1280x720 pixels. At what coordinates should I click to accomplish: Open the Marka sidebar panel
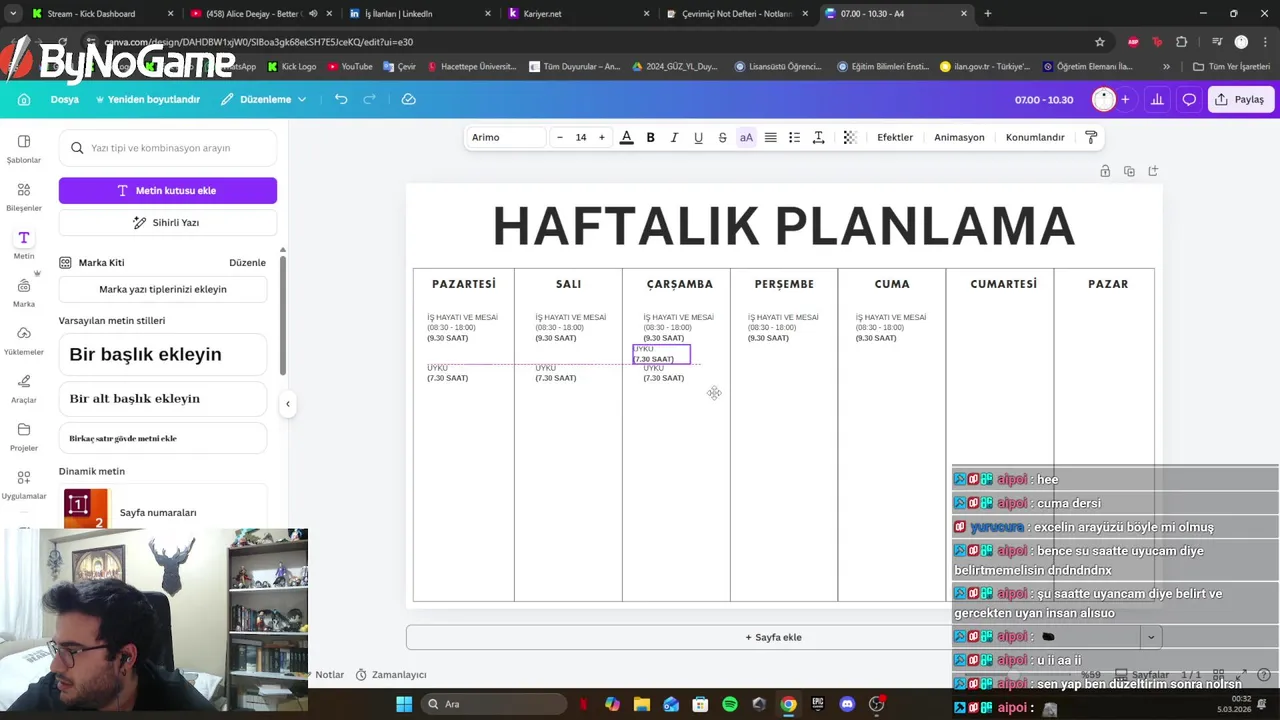pyautogui.click(x=24, y=292)
